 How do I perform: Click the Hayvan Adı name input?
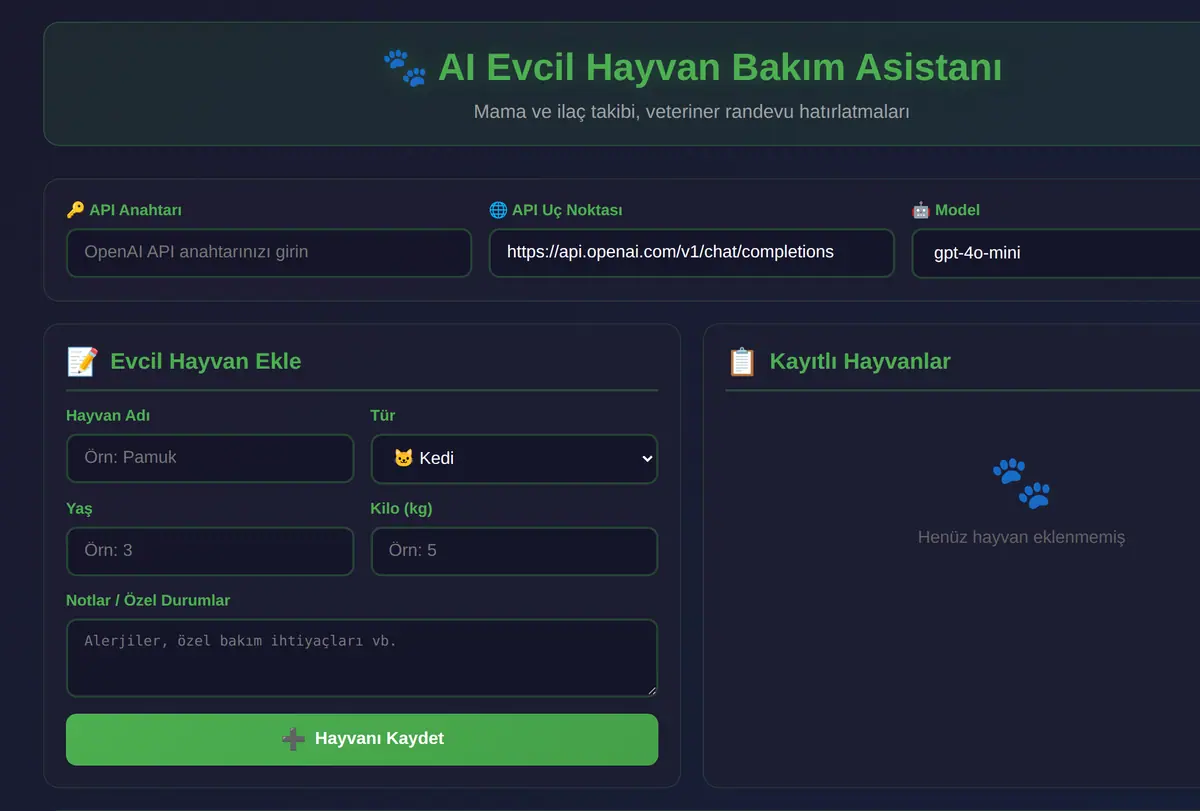(210, 458)
